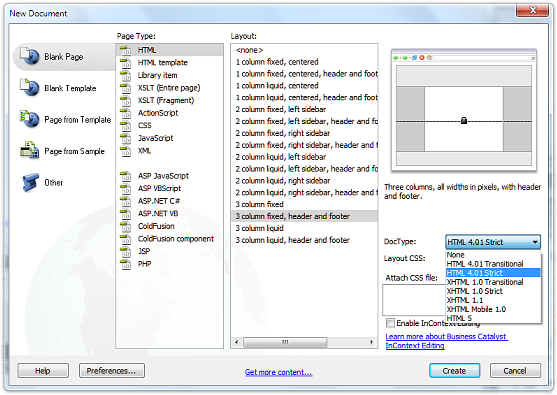This screenshot has width=557, height=395.
Task: Click the ColdFusion file icon
Action: [x=125, y=226]
